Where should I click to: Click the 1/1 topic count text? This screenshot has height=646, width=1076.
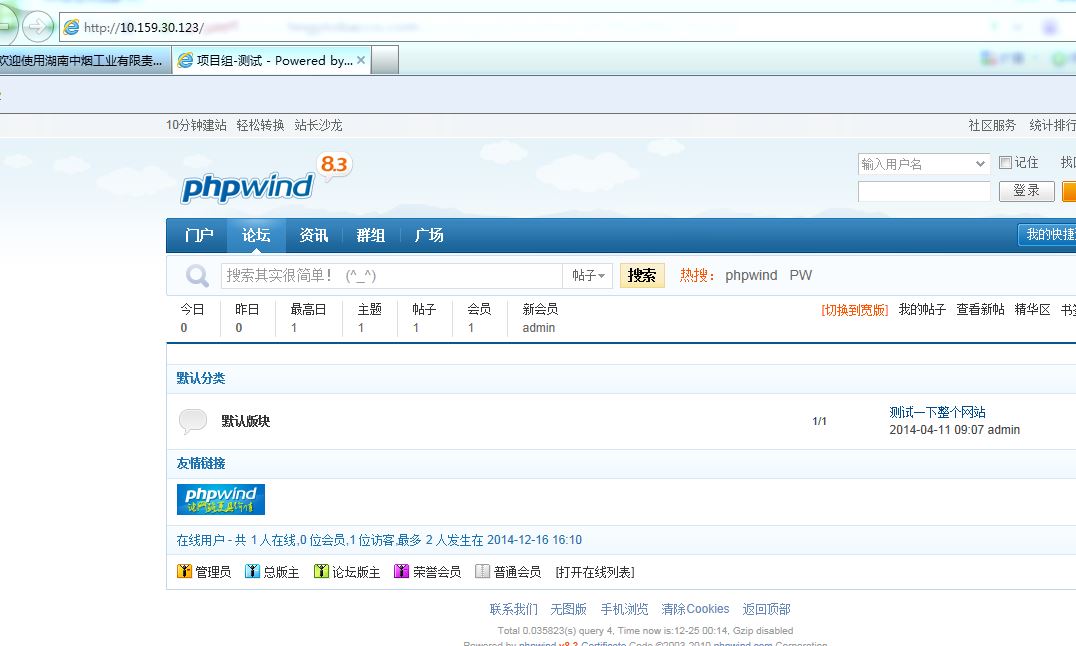tap(819, 421)
